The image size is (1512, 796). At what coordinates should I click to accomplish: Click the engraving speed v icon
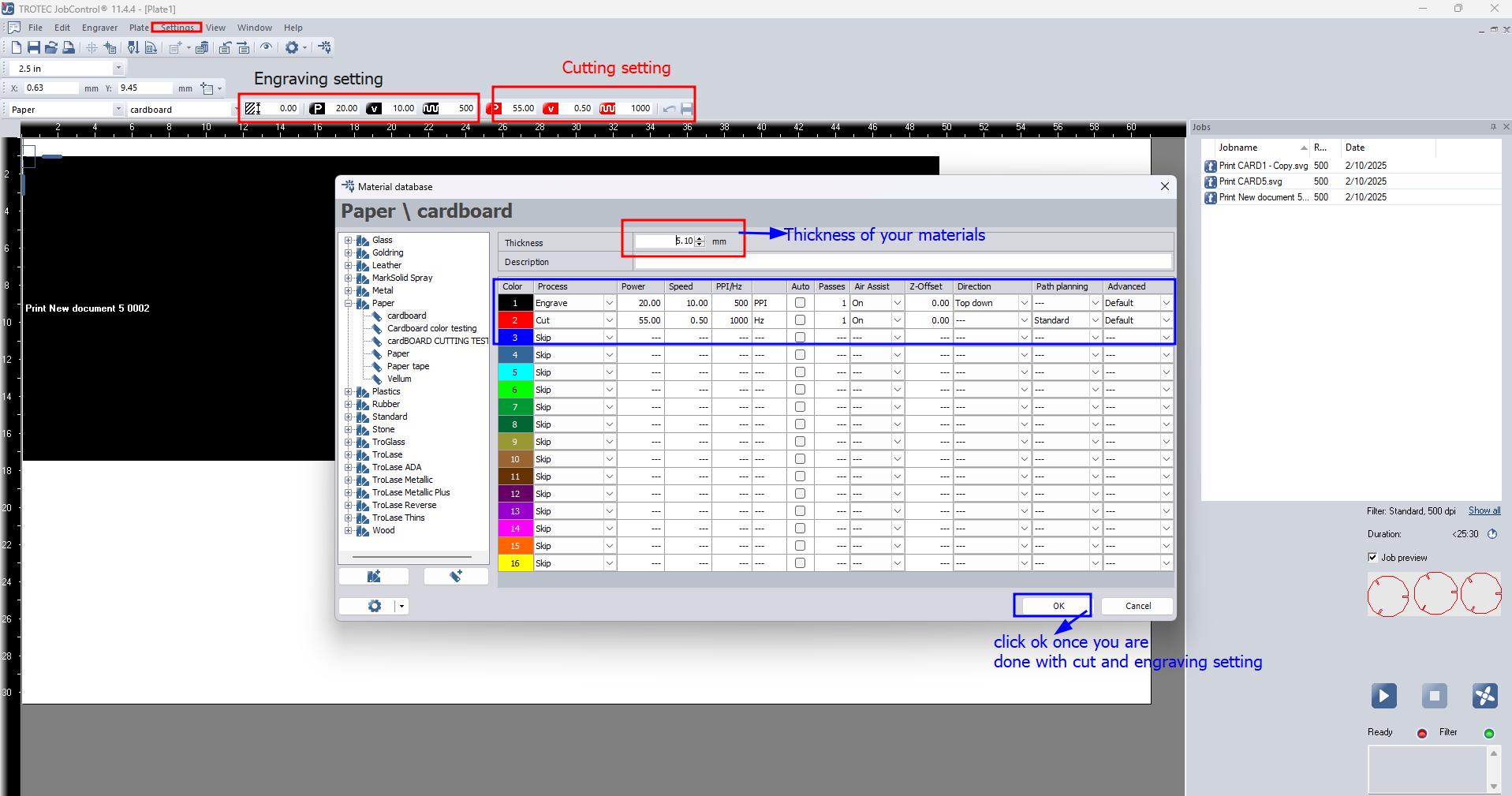coord(374,109)
